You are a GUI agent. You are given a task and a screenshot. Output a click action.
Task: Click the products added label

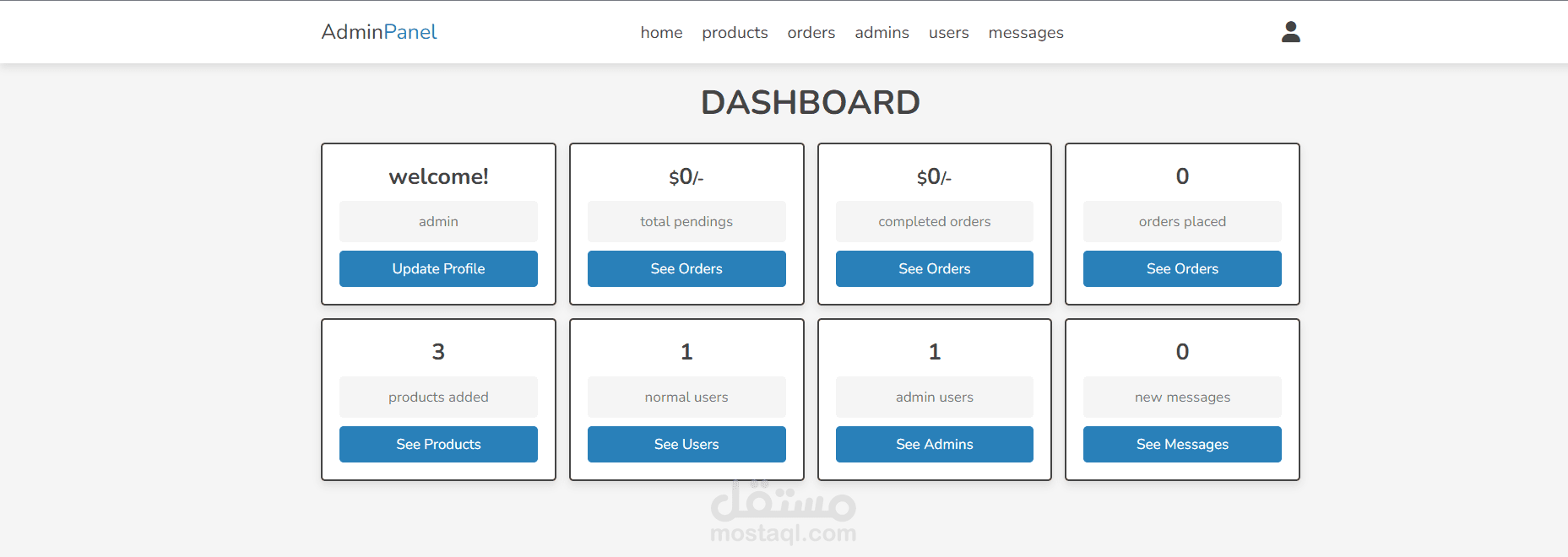point(438,397)
